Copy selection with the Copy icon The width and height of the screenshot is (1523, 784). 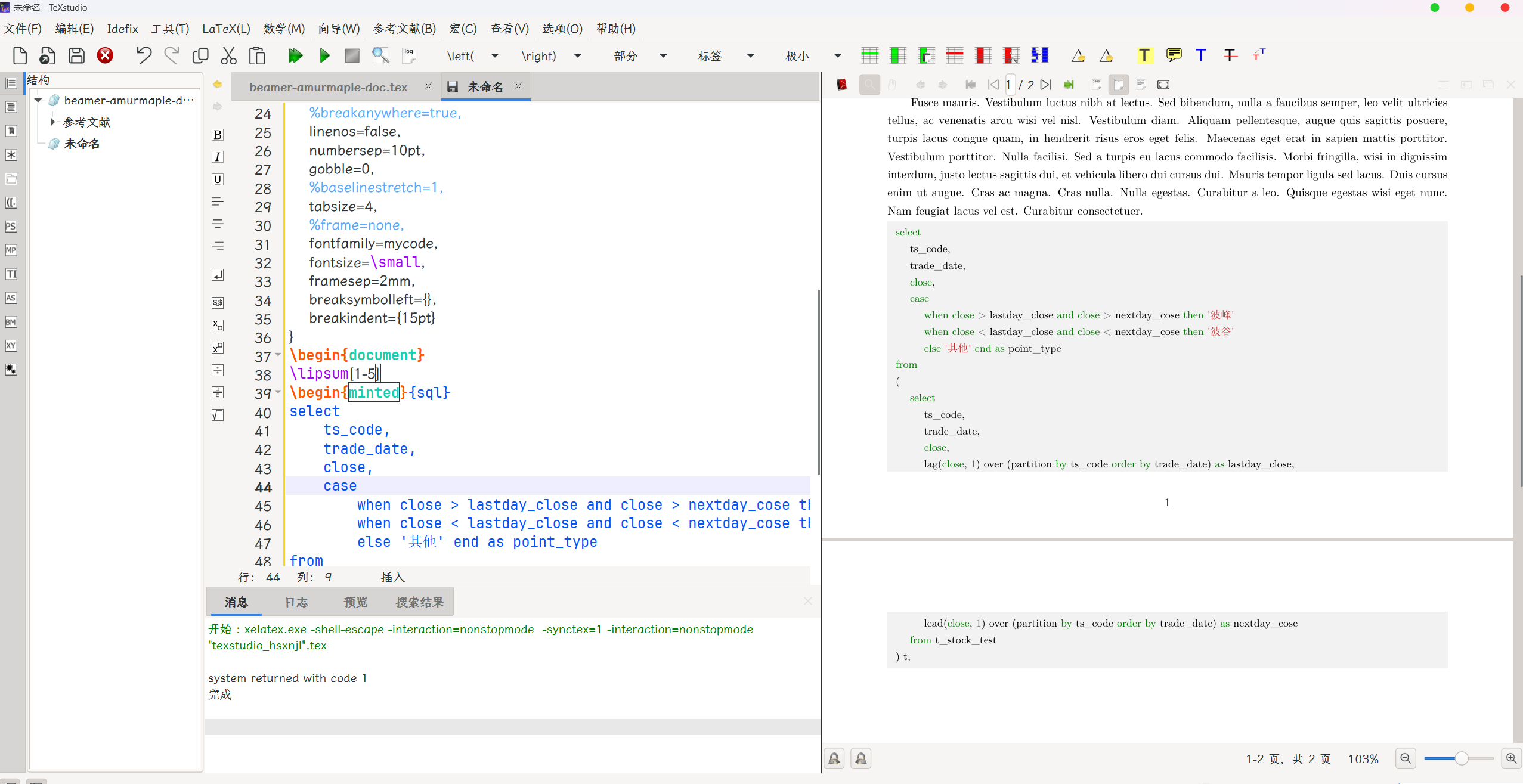coord(200,55)
